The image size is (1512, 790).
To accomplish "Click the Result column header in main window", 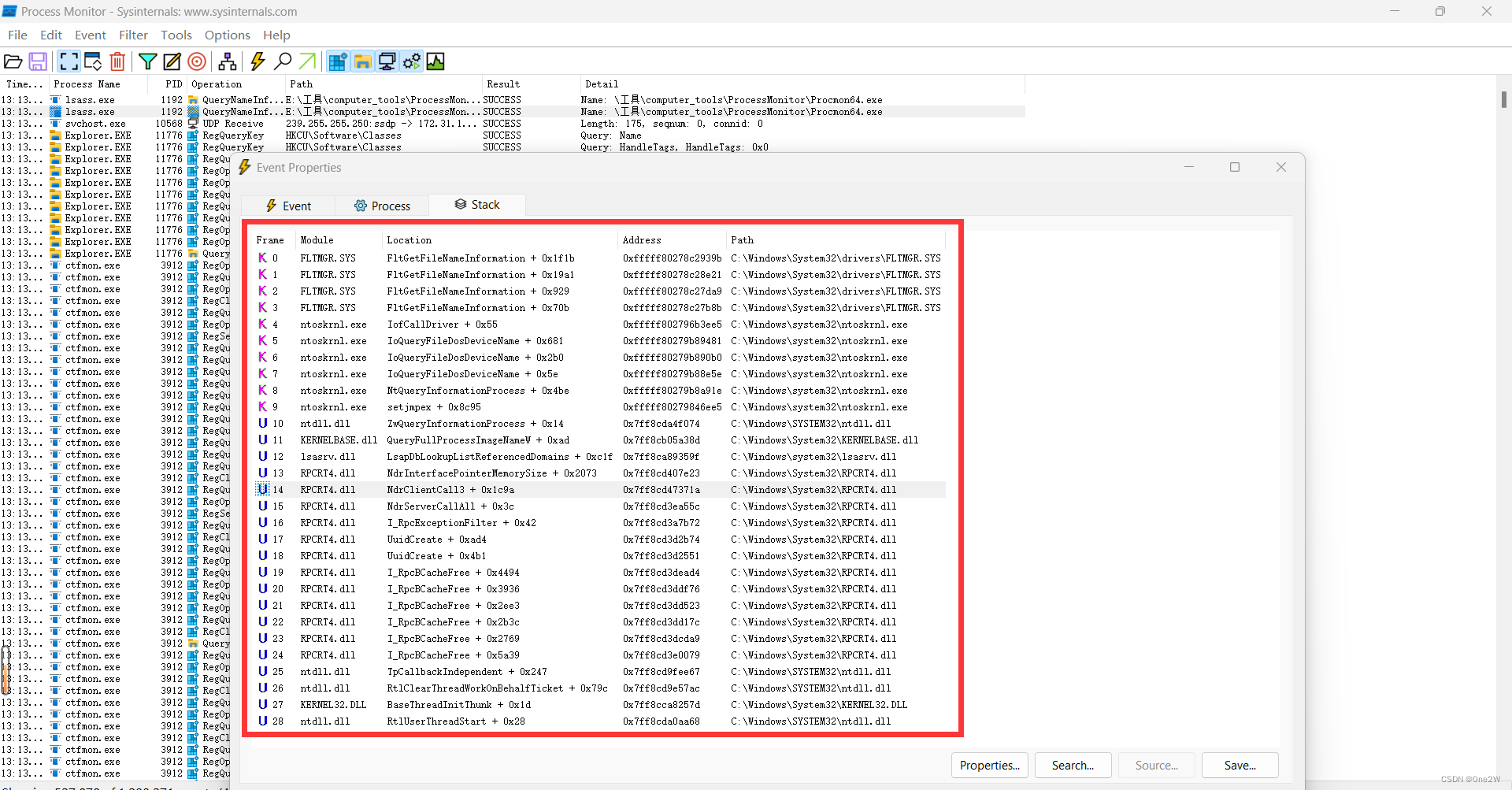I will click(530, 84).
